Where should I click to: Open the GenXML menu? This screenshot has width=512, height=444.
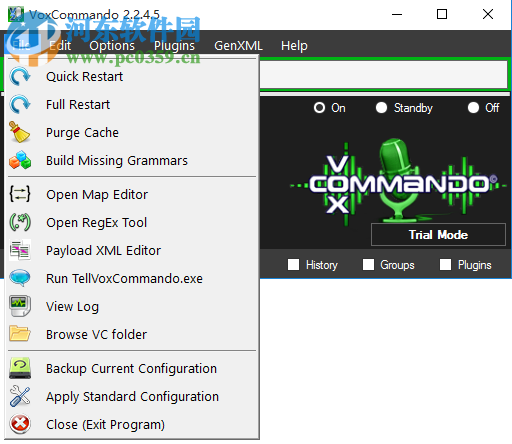[x=238, y=45]
